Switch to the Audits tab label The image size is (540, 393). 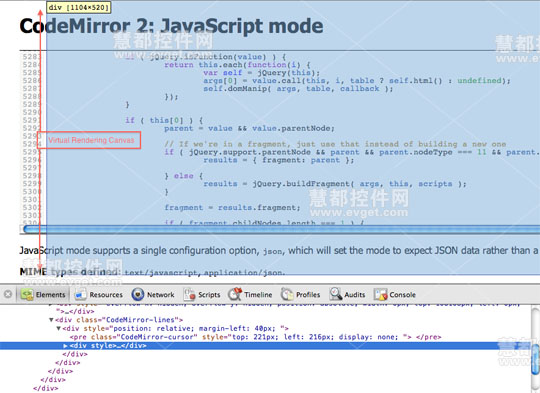pyautogui.click(x=355, y=295)
